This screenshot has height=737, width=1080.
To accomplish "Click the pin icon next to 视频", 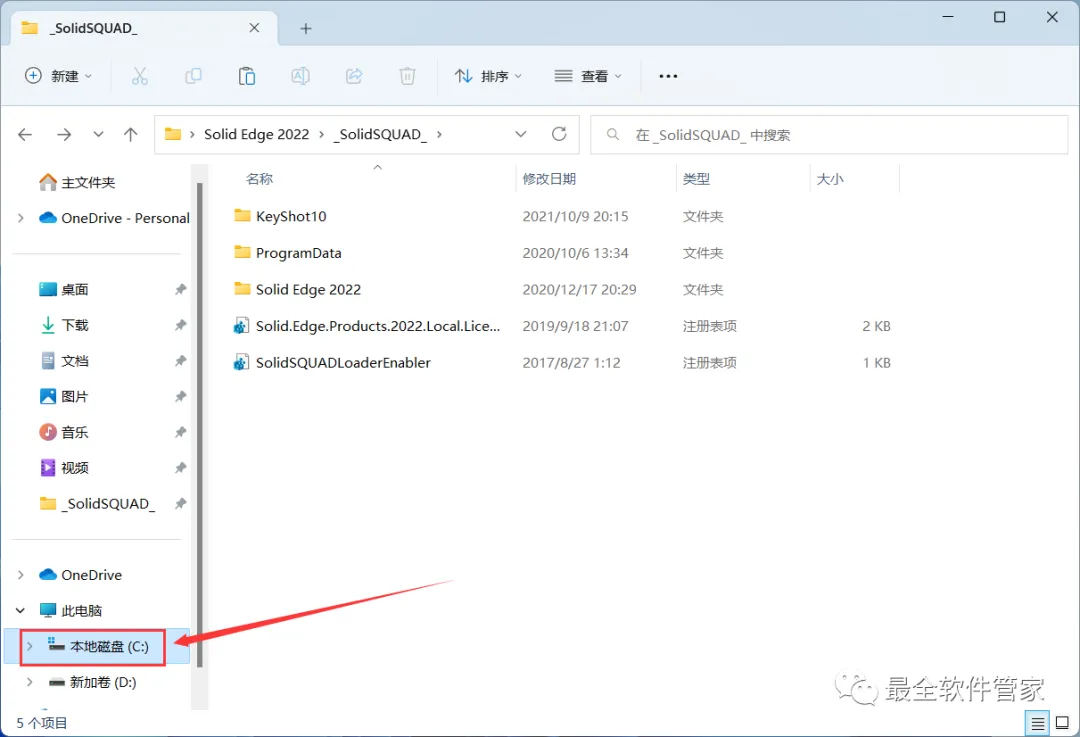I will point(180,468).
